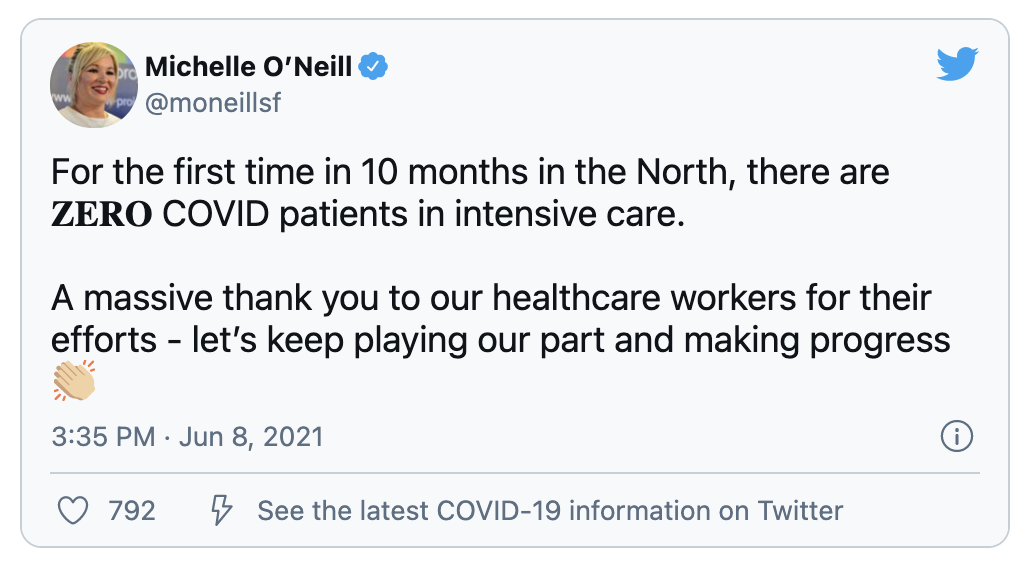1036x578 pixels.
Task: Click the words 'making progress' in the tweet
Action: click(x=816, y=340)
